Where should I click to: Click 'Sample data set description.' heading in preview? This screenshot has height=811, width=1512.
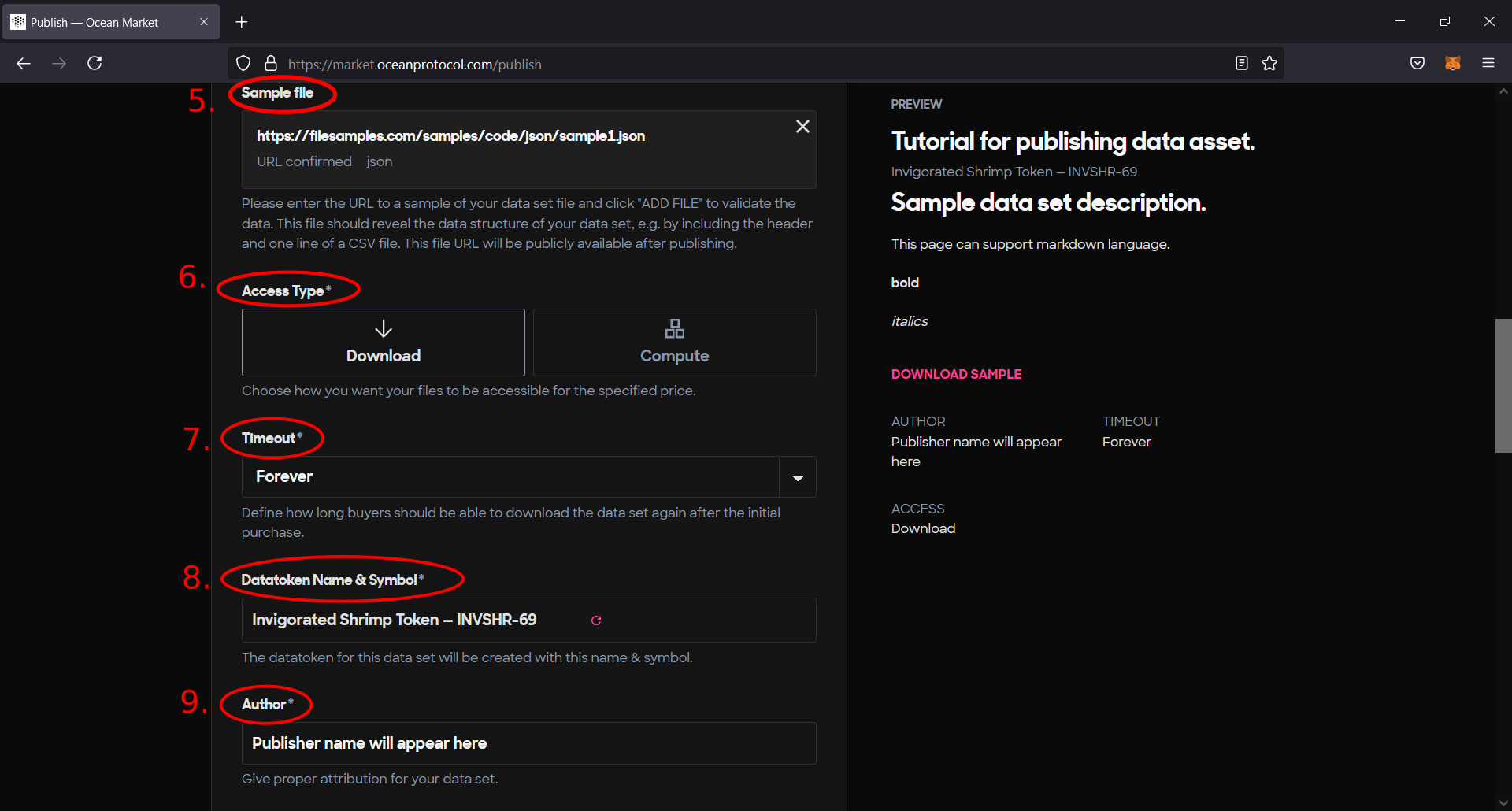[1048, 202]
